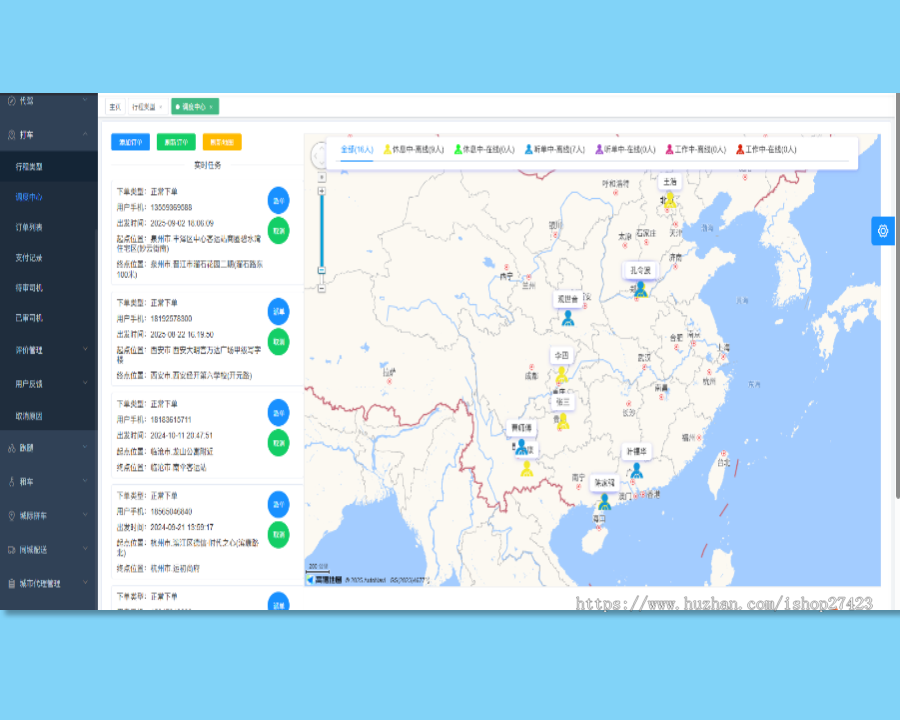900x720 pixels.
Task: Click blue round button on 泉州市 order
Action: click(278, 200)
